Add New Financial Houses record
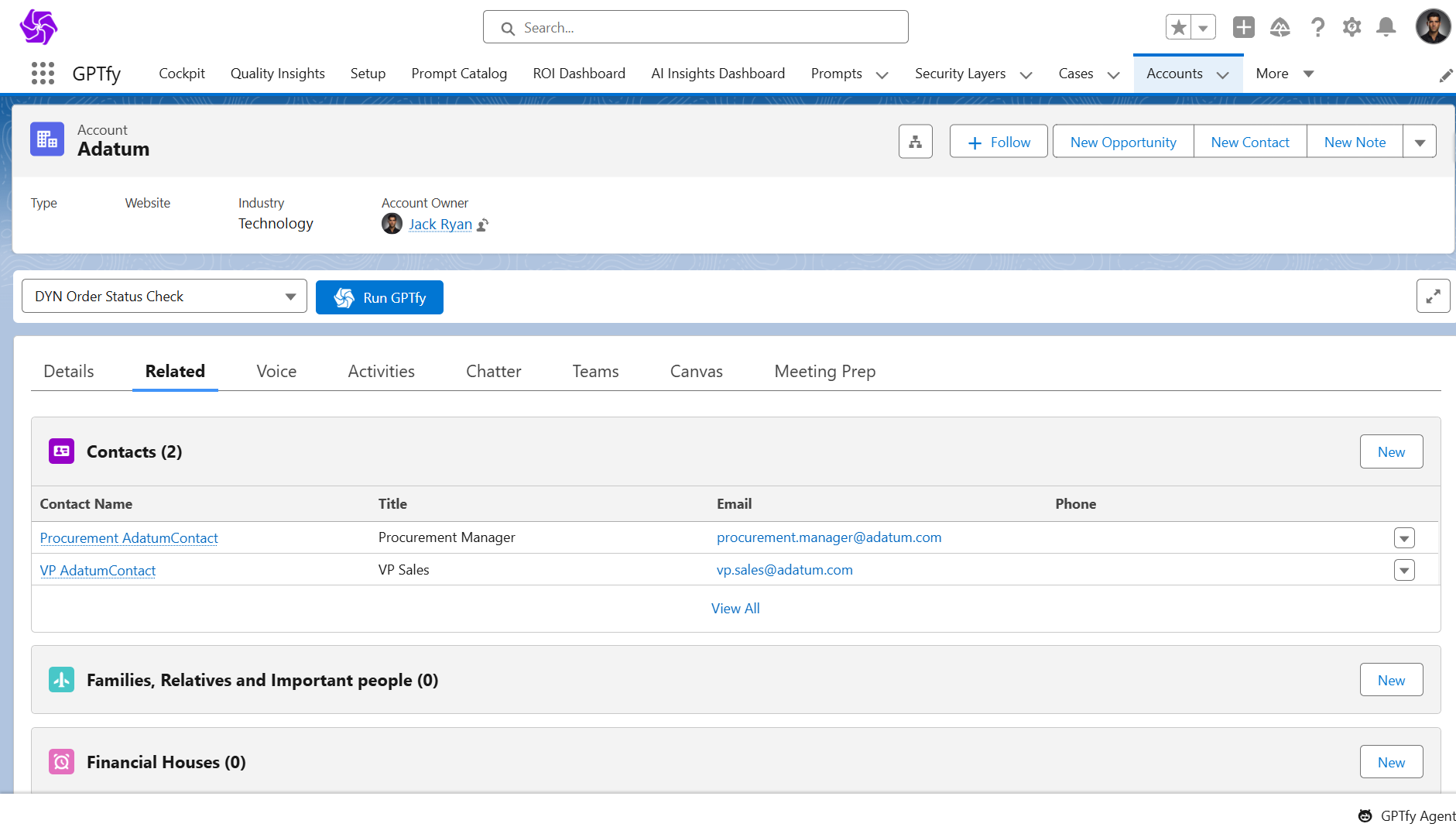Image resolution: width=1456 pixels, height=834 pixels. coord(1391,762)
